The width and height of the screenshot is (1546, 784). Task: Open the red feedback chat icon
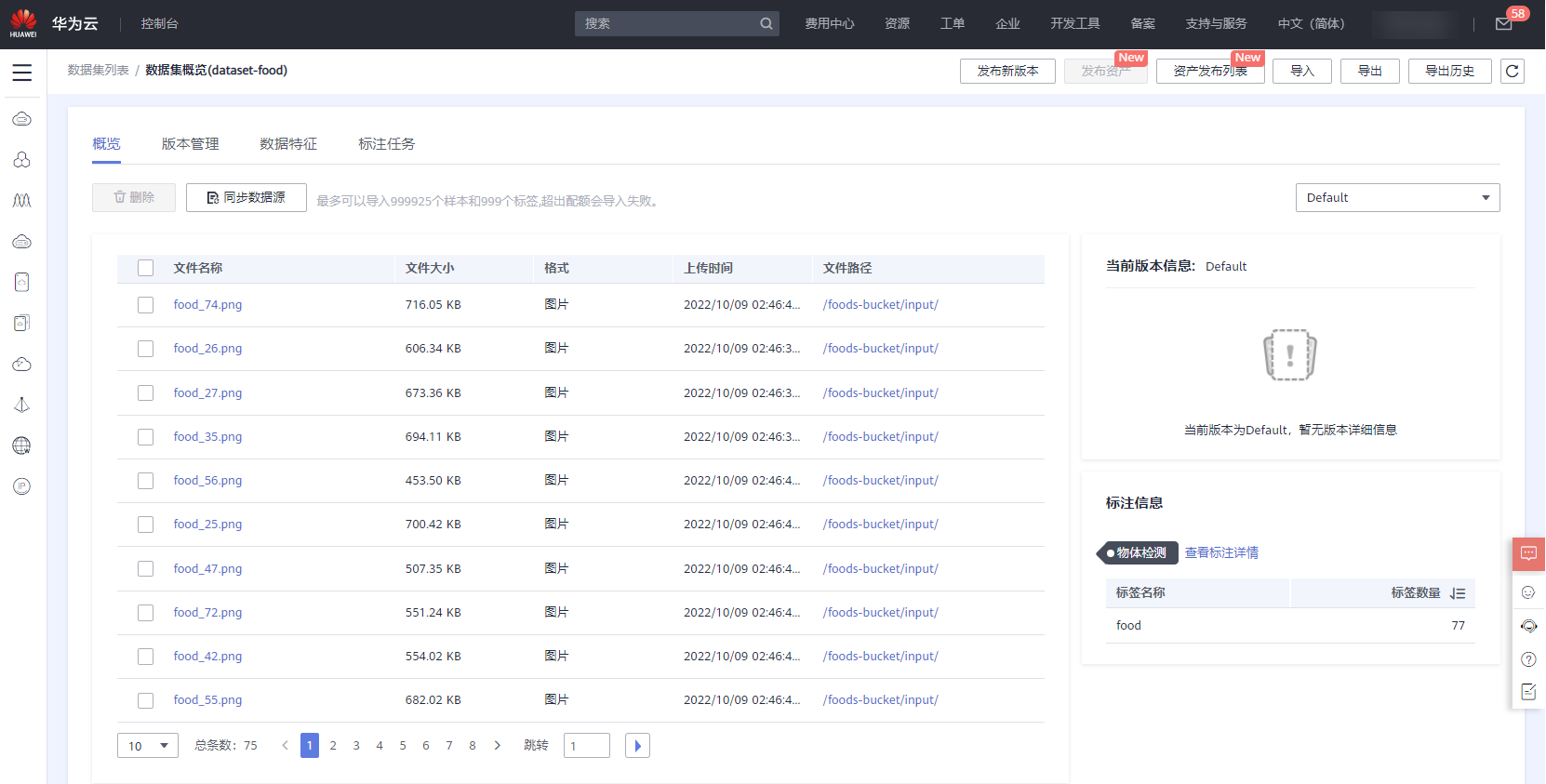coord(1528,554)
